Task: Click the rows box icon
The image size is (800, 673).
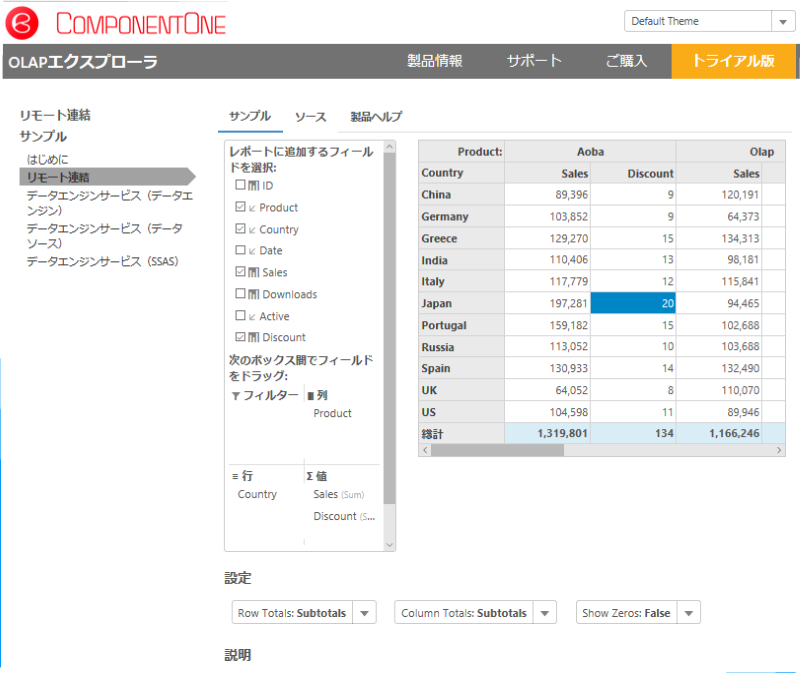Action: tap(235, 476)
